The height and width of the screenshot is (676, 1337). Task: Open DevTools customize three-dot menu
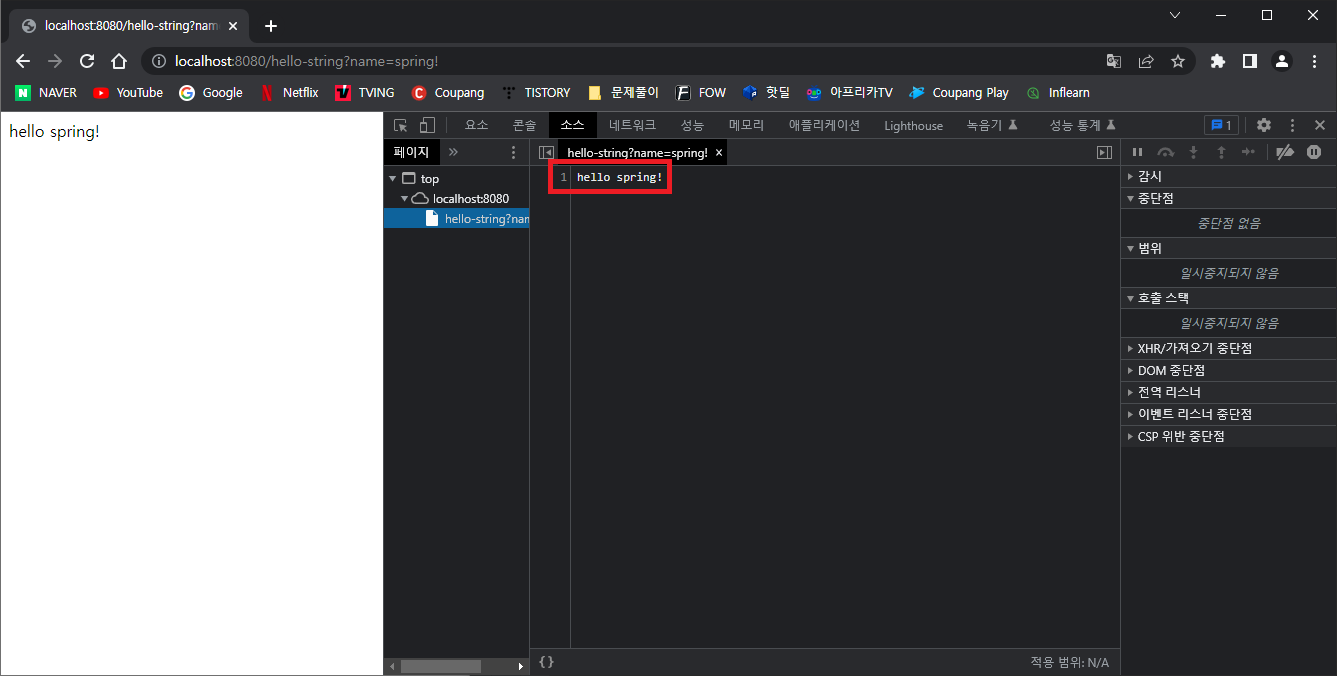pyautogui.click(x=1292, y=125)
